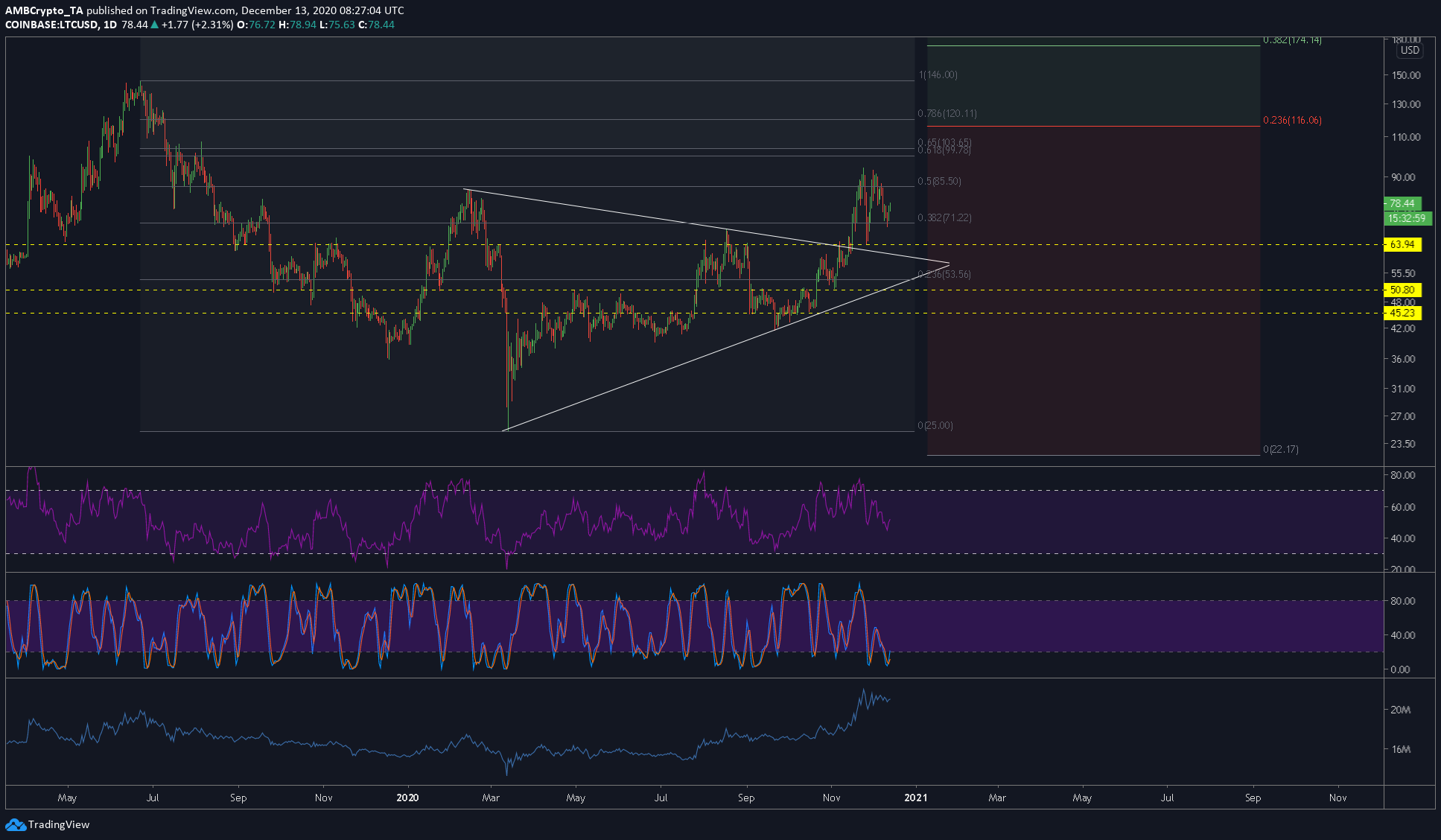The height and width of the screenshot is (840, 1441).
Task: Click the 0(25.00) Fibonacci base label
Action: (935, 425)
